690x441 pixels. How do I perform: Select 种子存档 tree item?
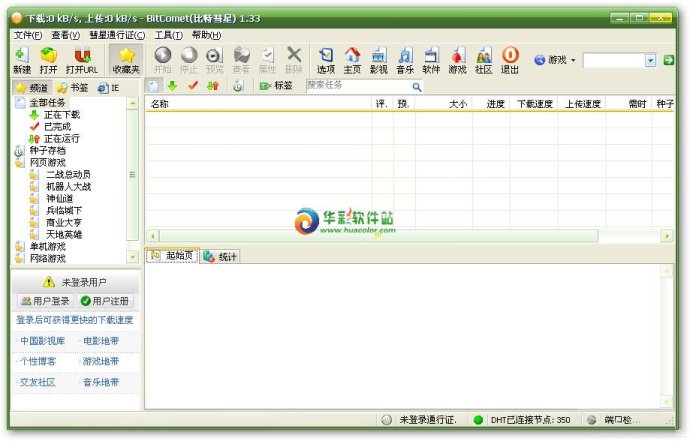pos(48,150)
